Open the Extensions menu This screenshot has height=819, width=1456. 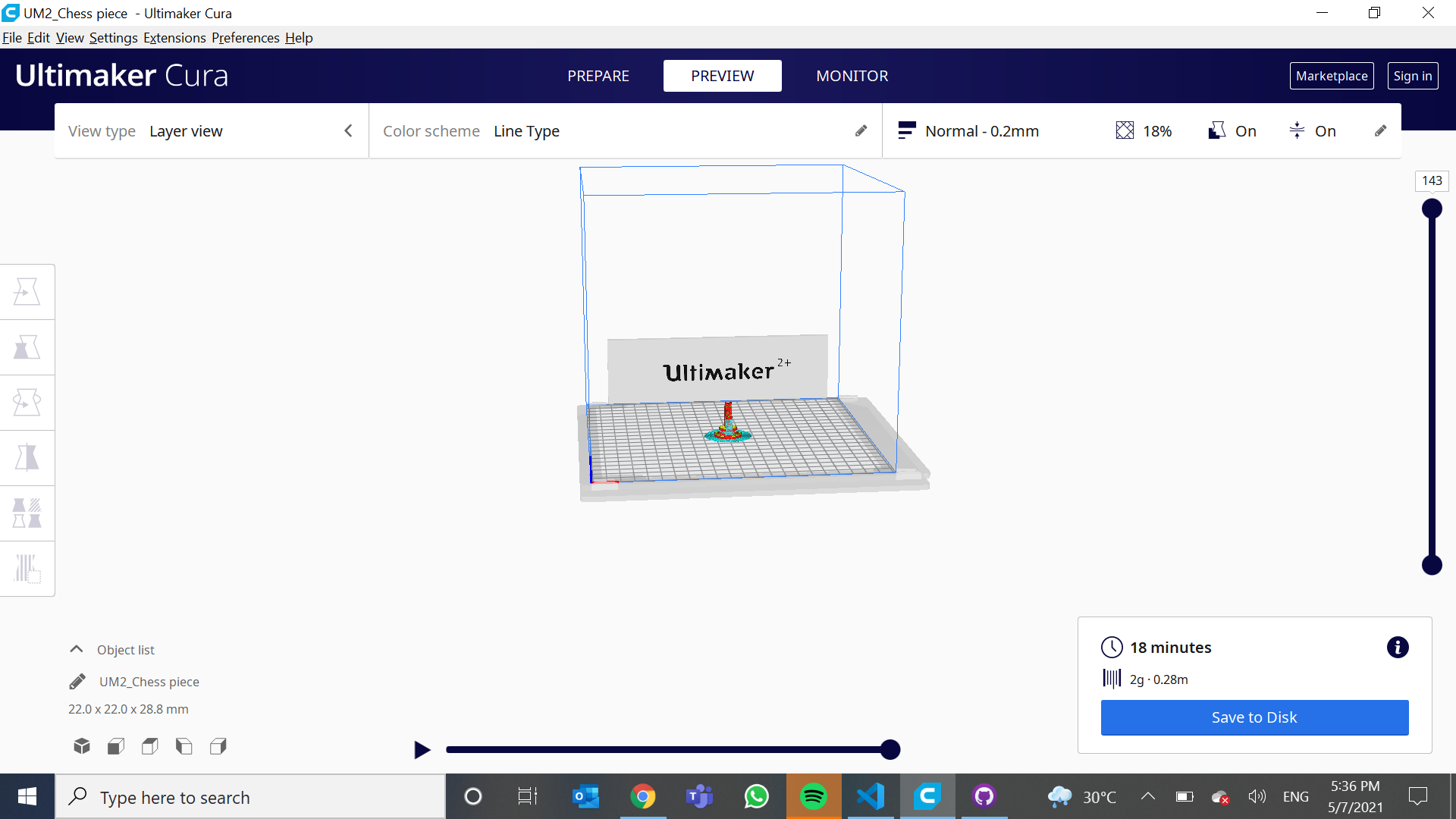point(174,38)
